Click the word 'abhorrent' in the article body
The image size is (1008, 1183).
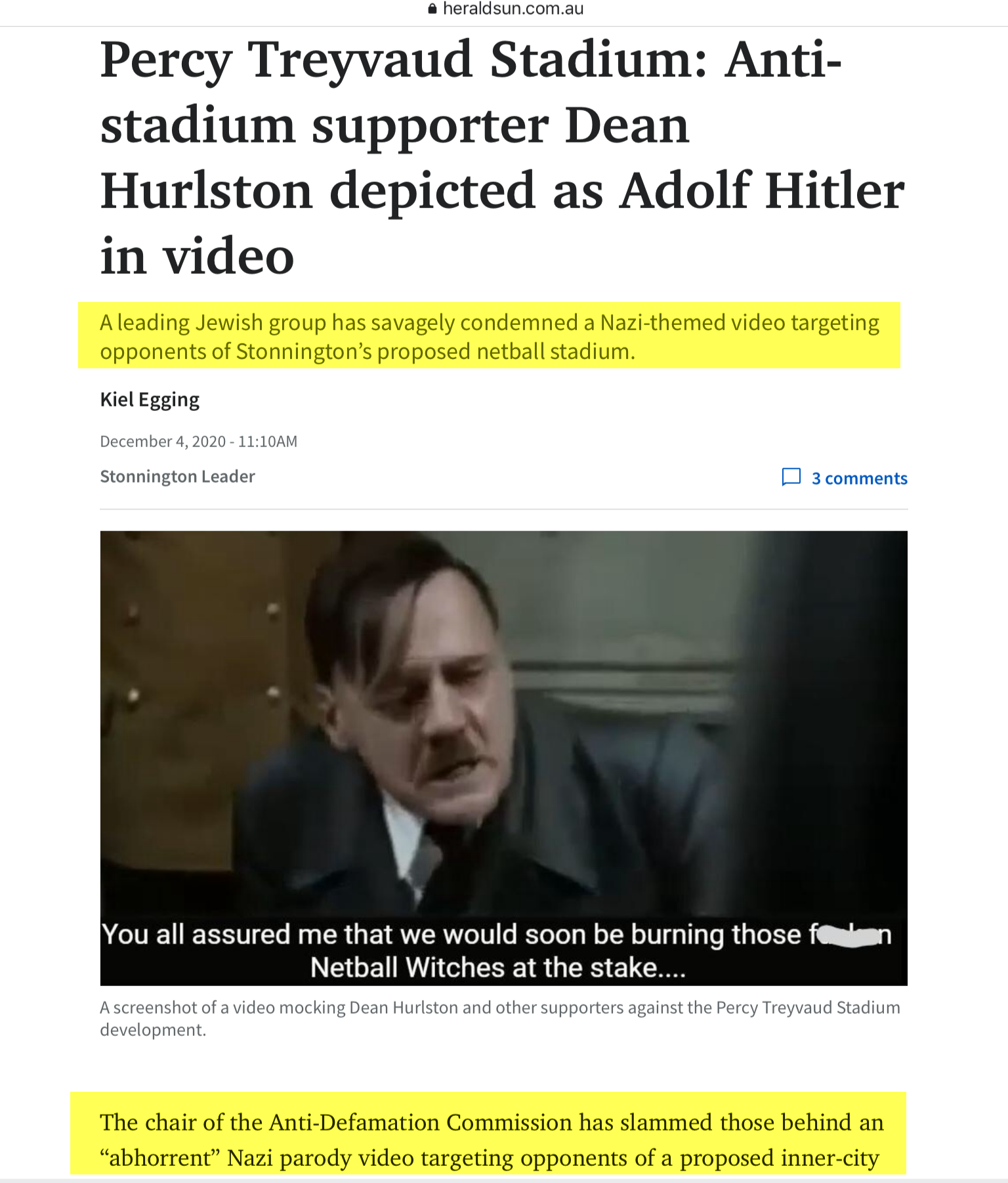click(159, 1157)
